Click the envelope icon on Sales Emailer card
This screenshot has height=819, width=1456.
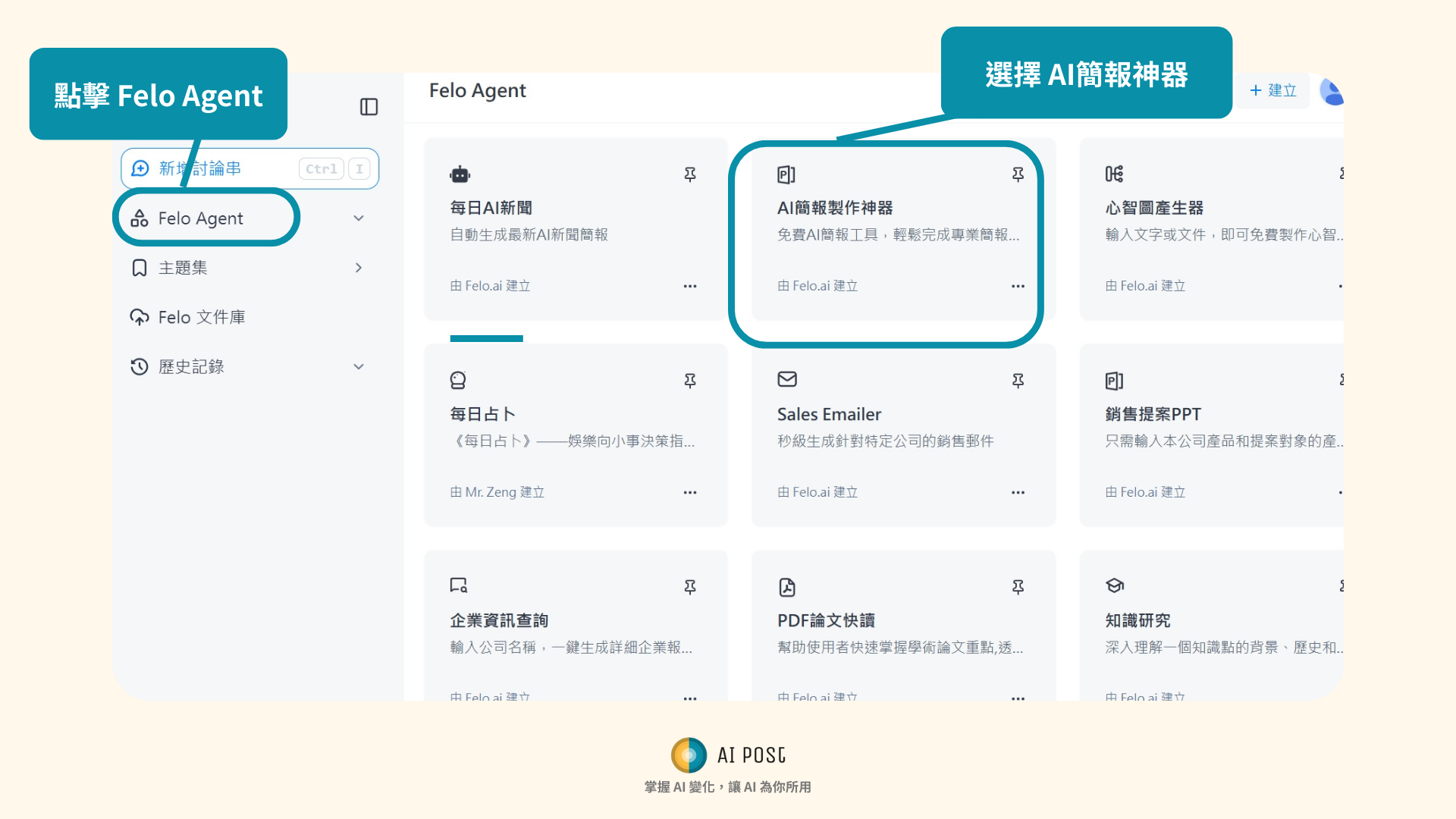coord(787,379)
